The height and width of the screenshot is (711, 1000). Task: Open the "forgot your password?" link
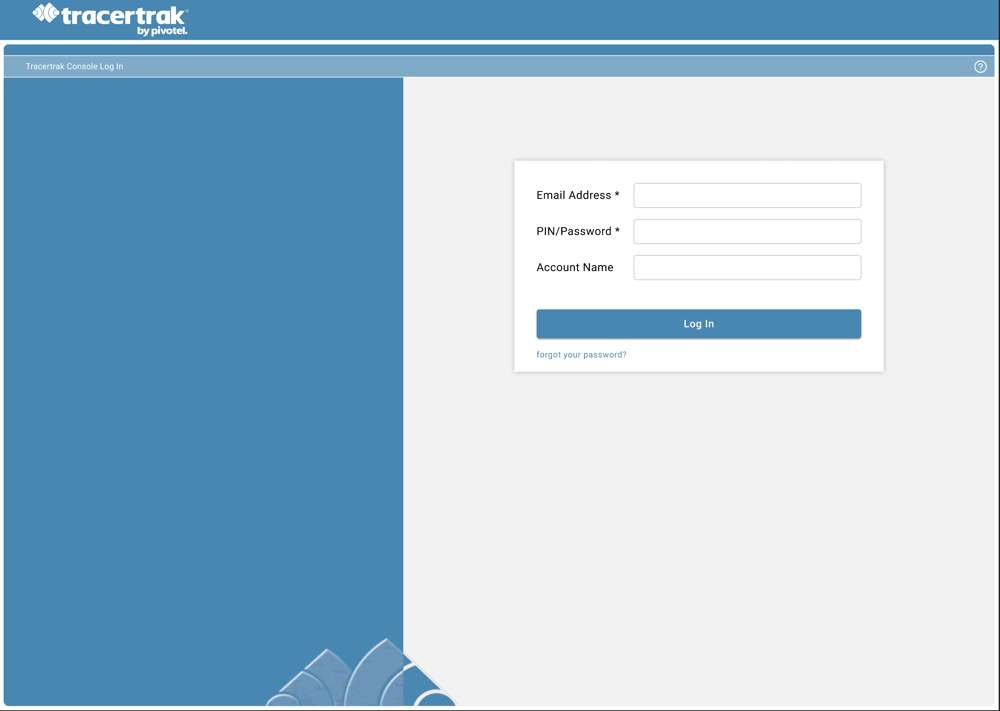pyautogui.click(x=581, y=355)
